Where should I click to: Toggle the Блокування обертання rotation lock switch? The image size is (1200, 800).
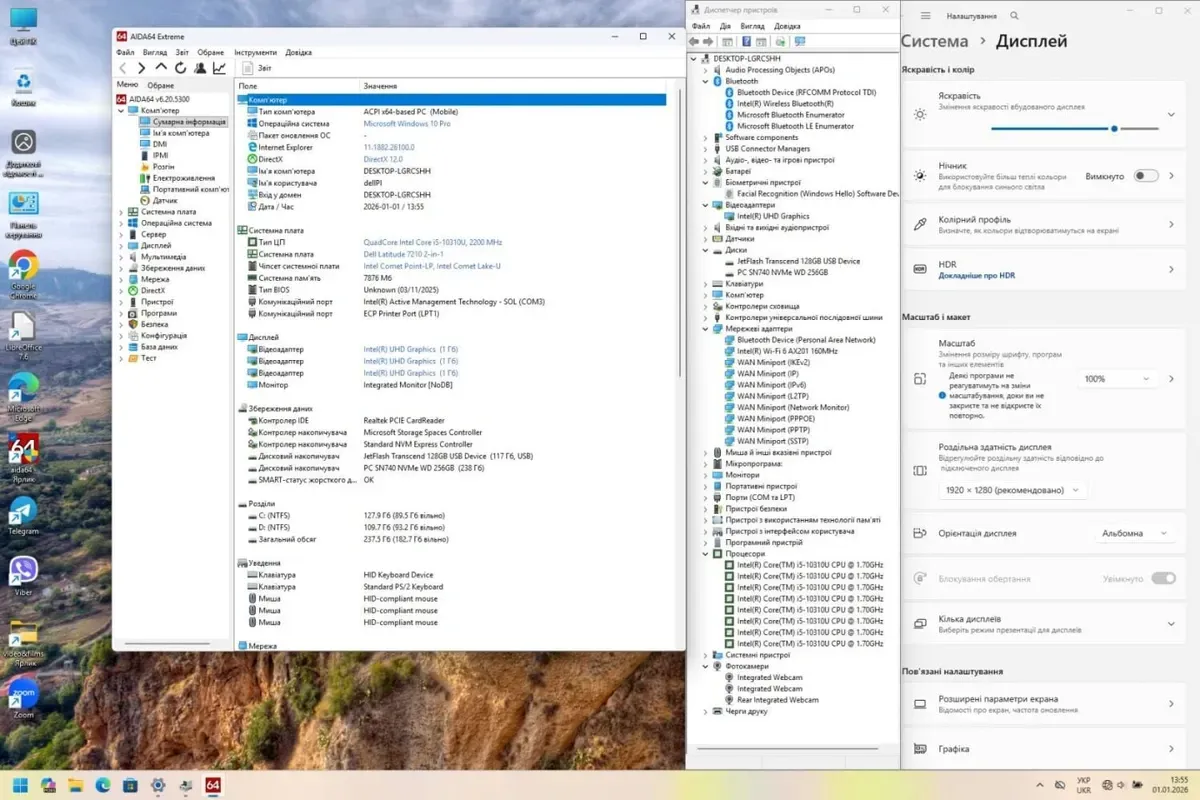click(1163, 578)
